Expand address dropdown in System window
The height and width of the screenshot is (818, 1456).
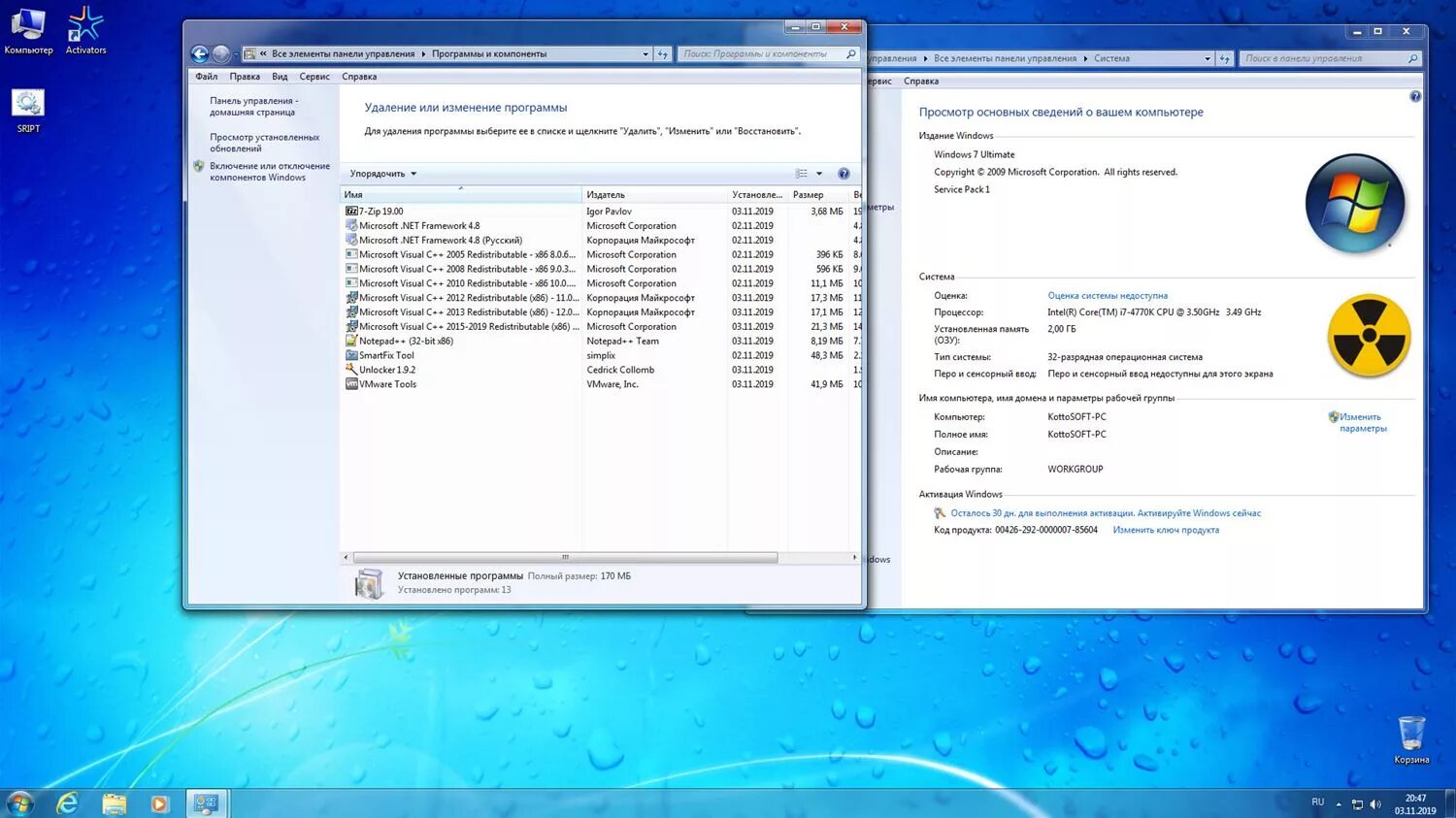click(1208, 59)
